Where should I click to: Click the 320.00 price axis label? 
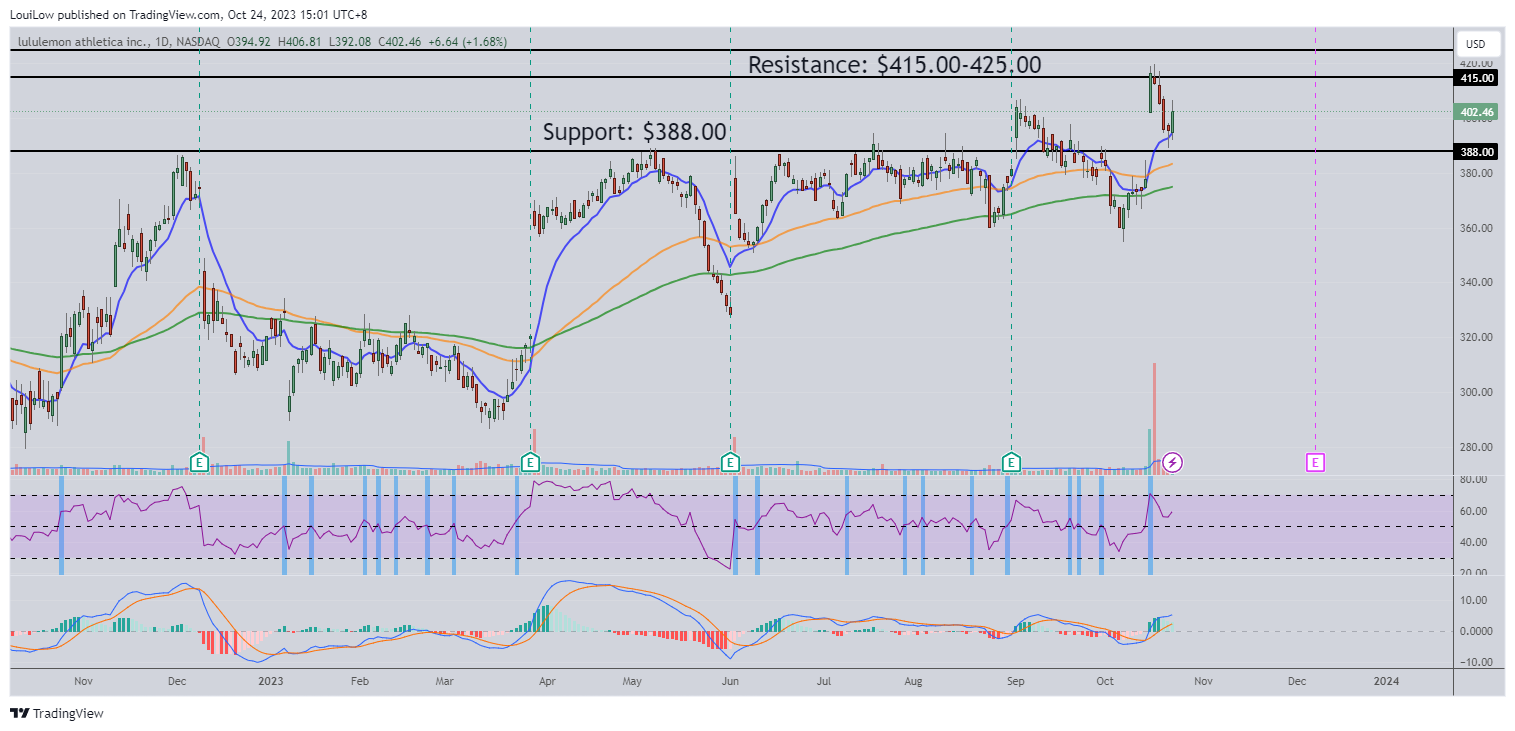tap(1477, 337)
